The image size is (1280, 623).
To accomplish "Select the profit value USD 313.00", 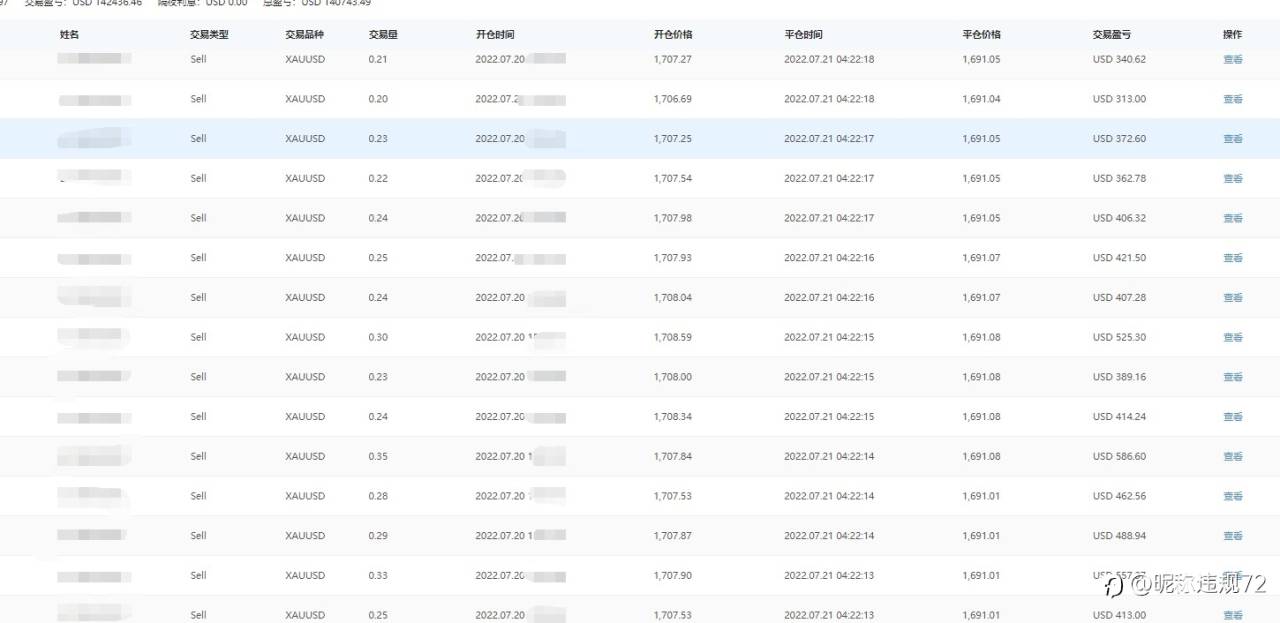I will (1119, 99).
